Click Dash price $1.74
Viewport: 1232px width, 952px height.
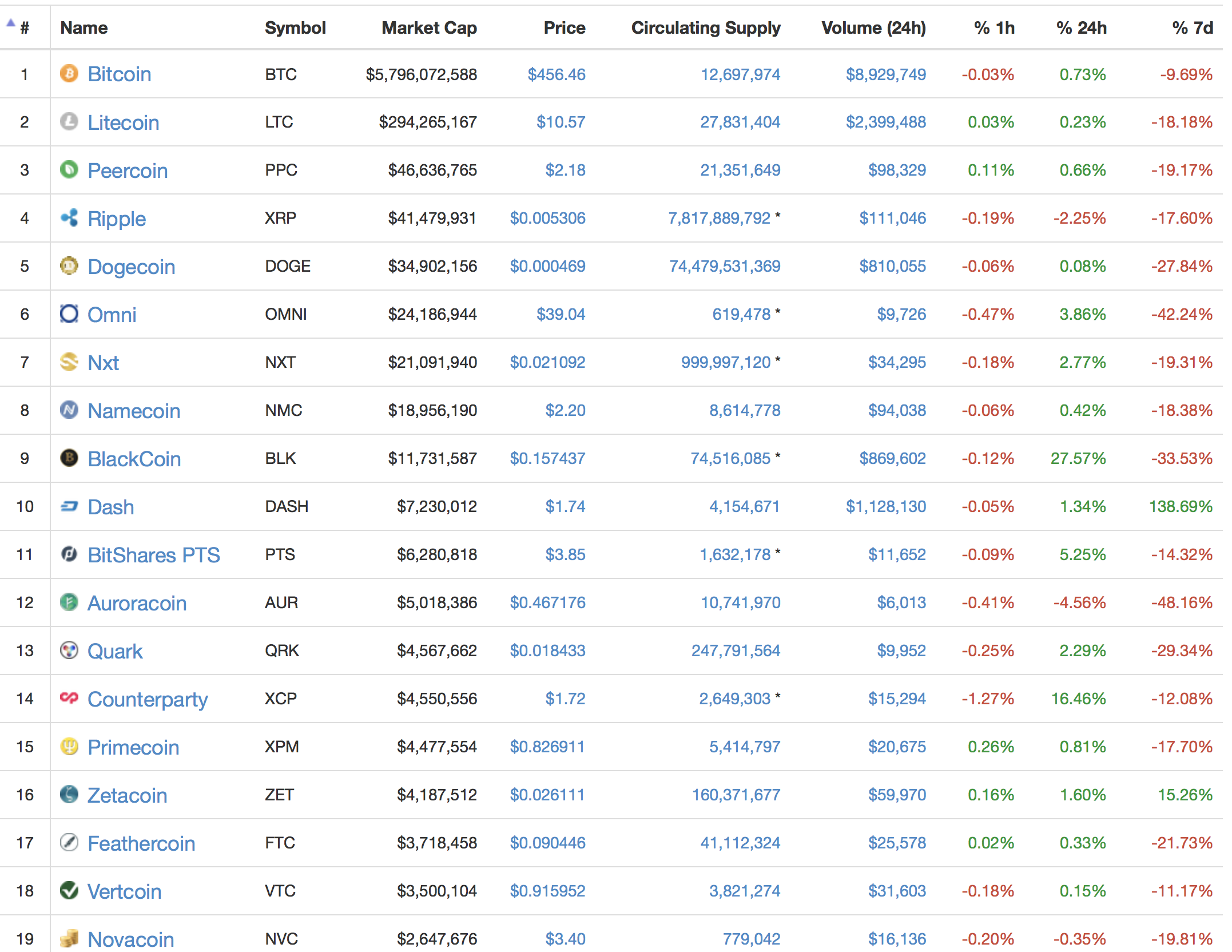pyautogui.click(x=565, y=506)
